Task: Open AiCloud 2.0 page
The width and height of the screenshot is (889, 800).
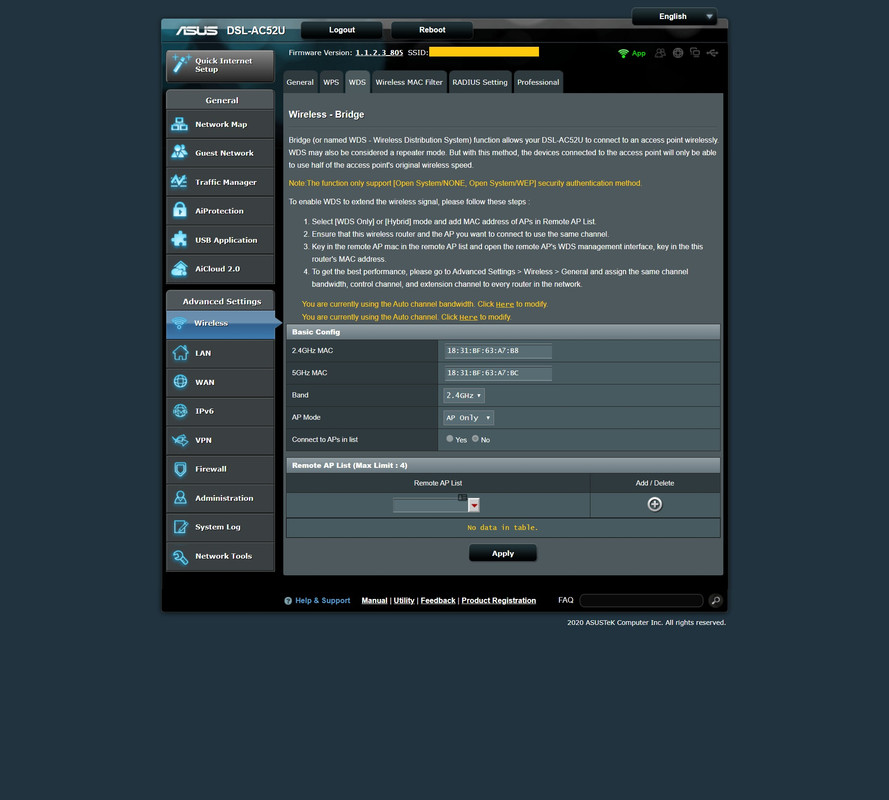Action: tap(220, 269)
